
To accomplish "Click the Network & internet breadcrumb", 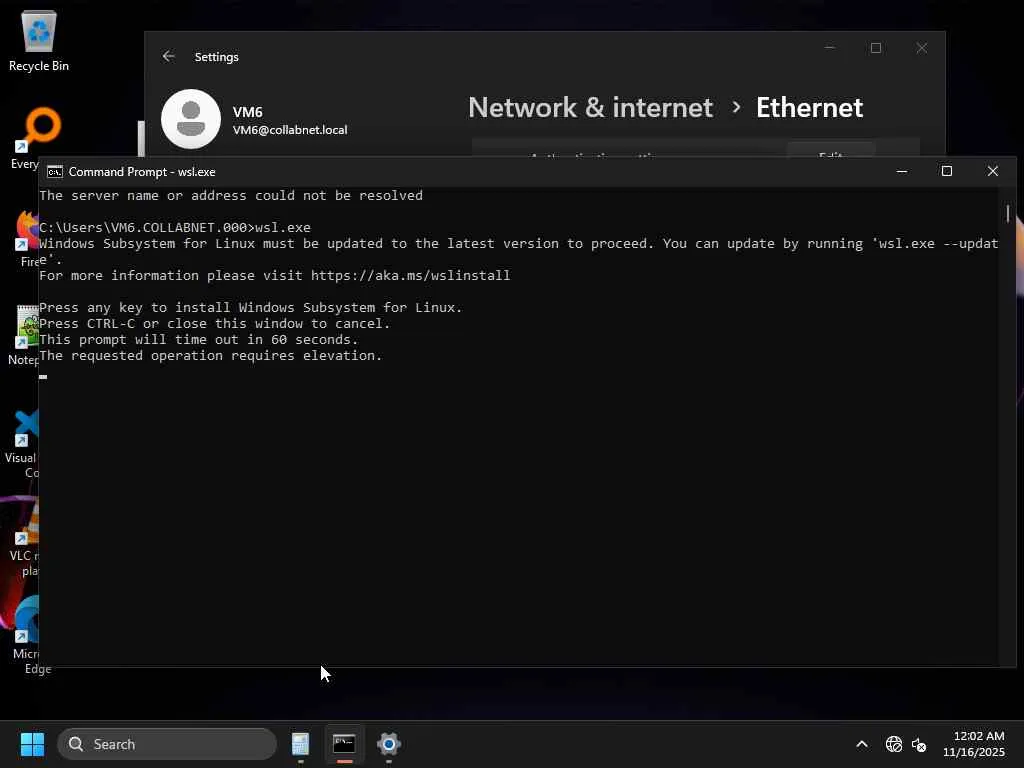I will tap(590, 107).
